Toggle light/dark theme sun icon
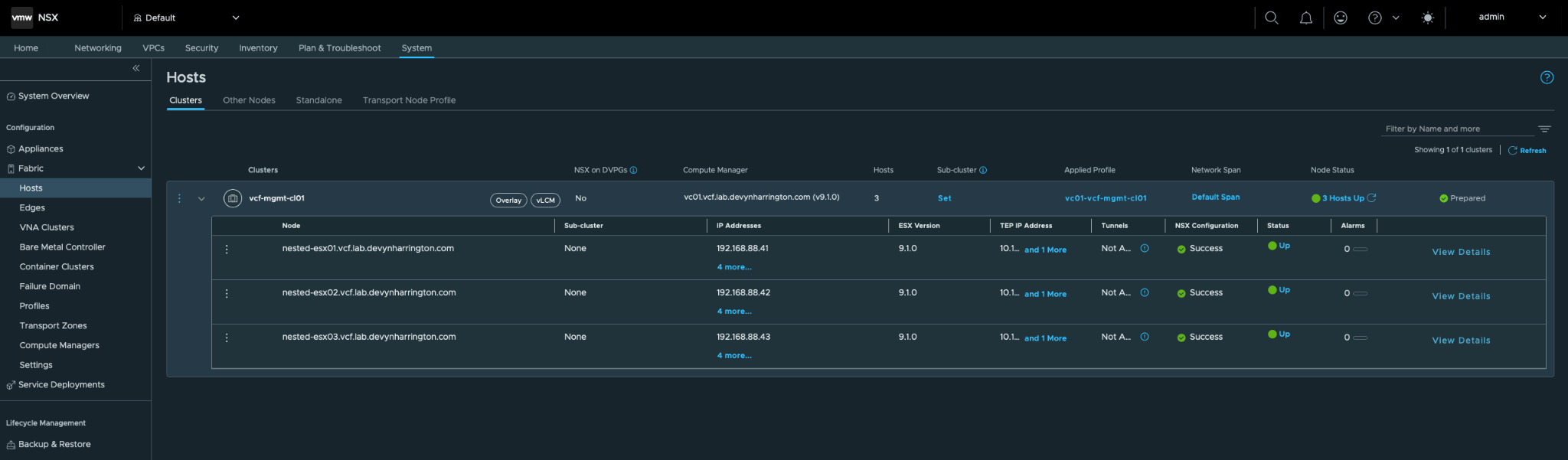The height and width of the screenshot is (460, 1568). 1428,18
